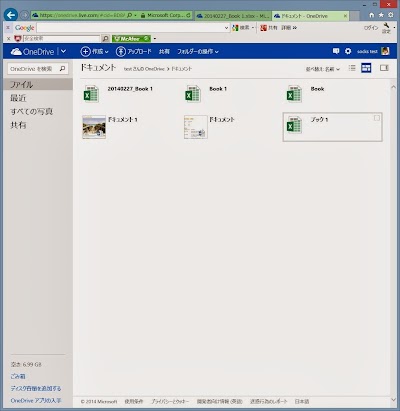Open the settings gear in OneDrive header
Image resolution: width=400 pixels, height=411 pixels.
click(348, 51)
